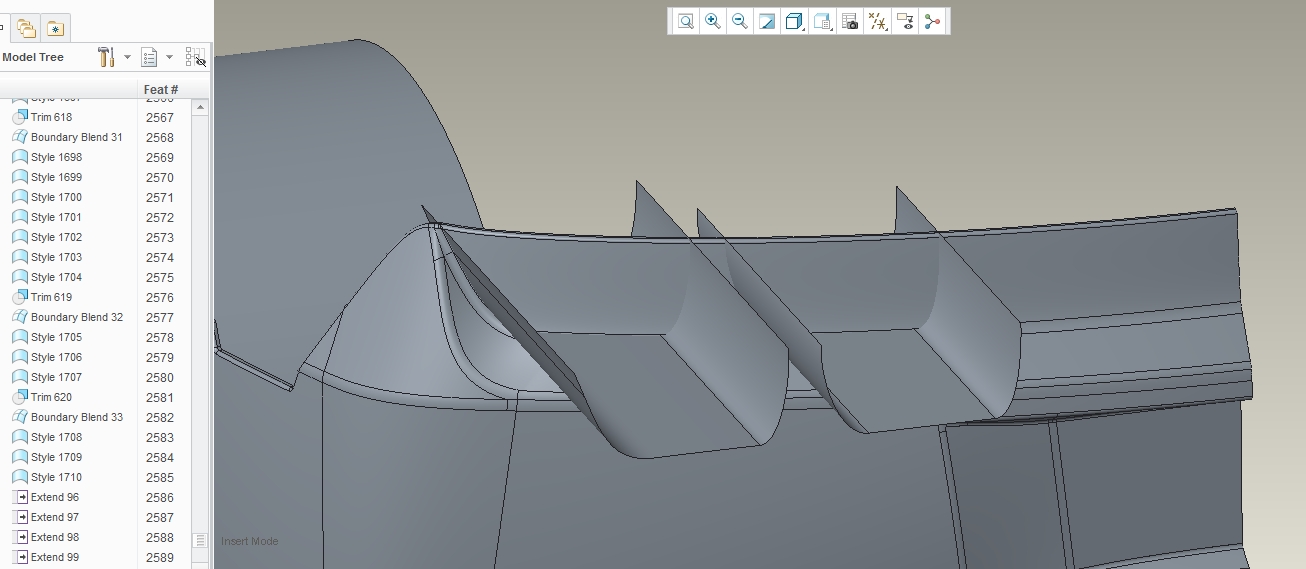Open the View Manager camera icon
1306x569 pixels.
point(850,21)
